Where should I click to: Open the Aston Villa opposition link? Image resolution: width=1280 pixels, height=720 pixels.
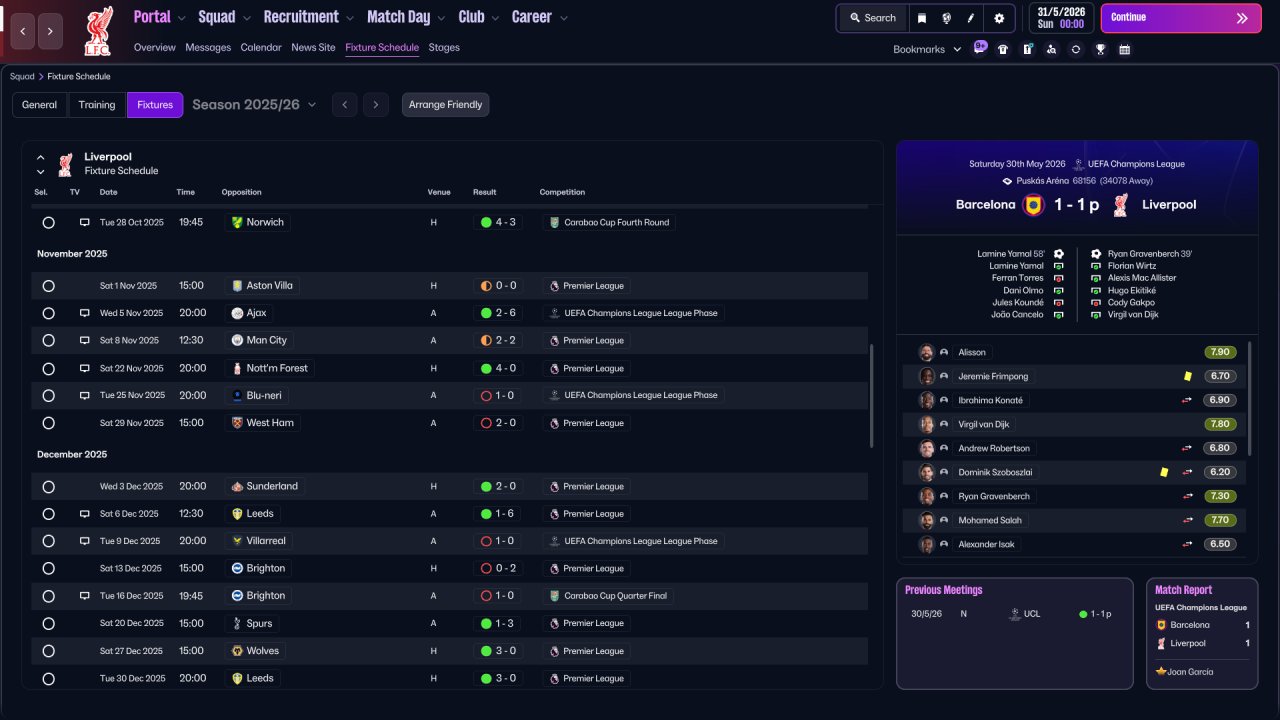point(262,286)
